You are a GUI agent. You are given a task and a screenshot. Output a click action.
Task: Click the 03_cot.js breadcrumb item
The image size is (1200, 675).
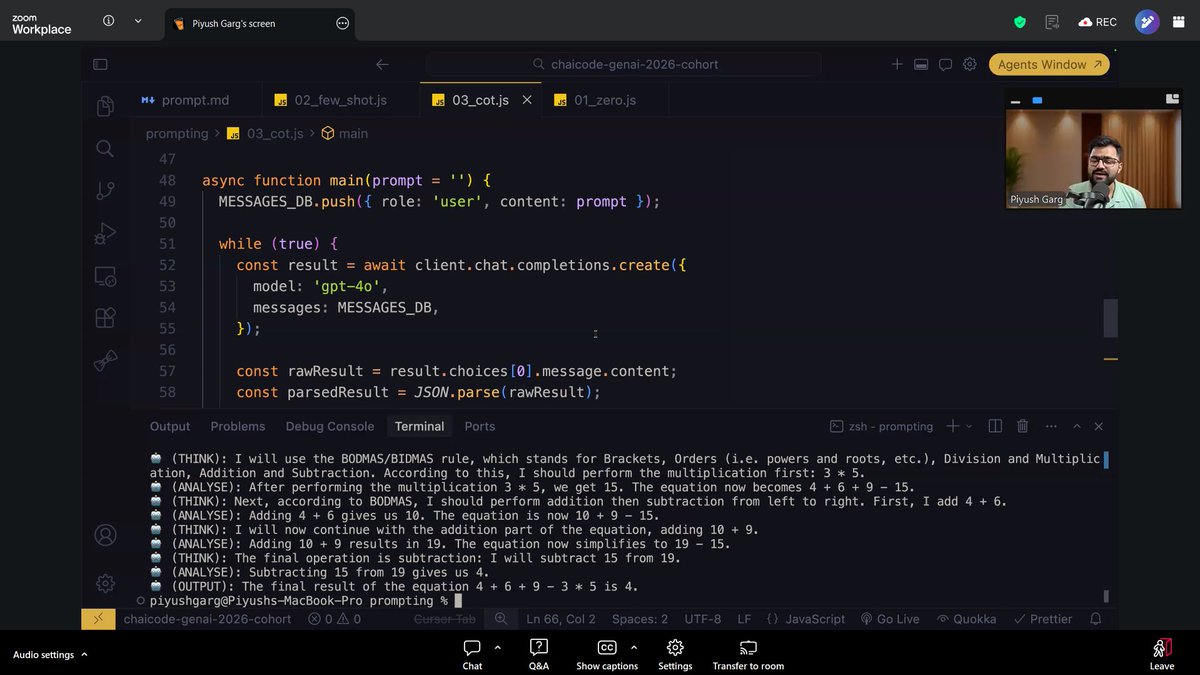point(265,133)
